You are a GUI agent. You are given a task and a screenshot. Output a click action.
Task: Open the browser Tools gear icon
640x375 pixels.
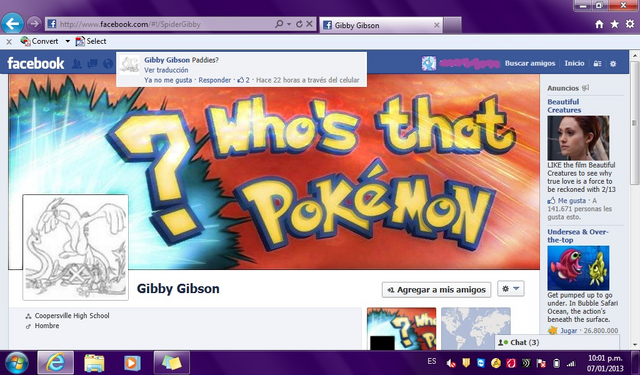click(x=630, y=24)
